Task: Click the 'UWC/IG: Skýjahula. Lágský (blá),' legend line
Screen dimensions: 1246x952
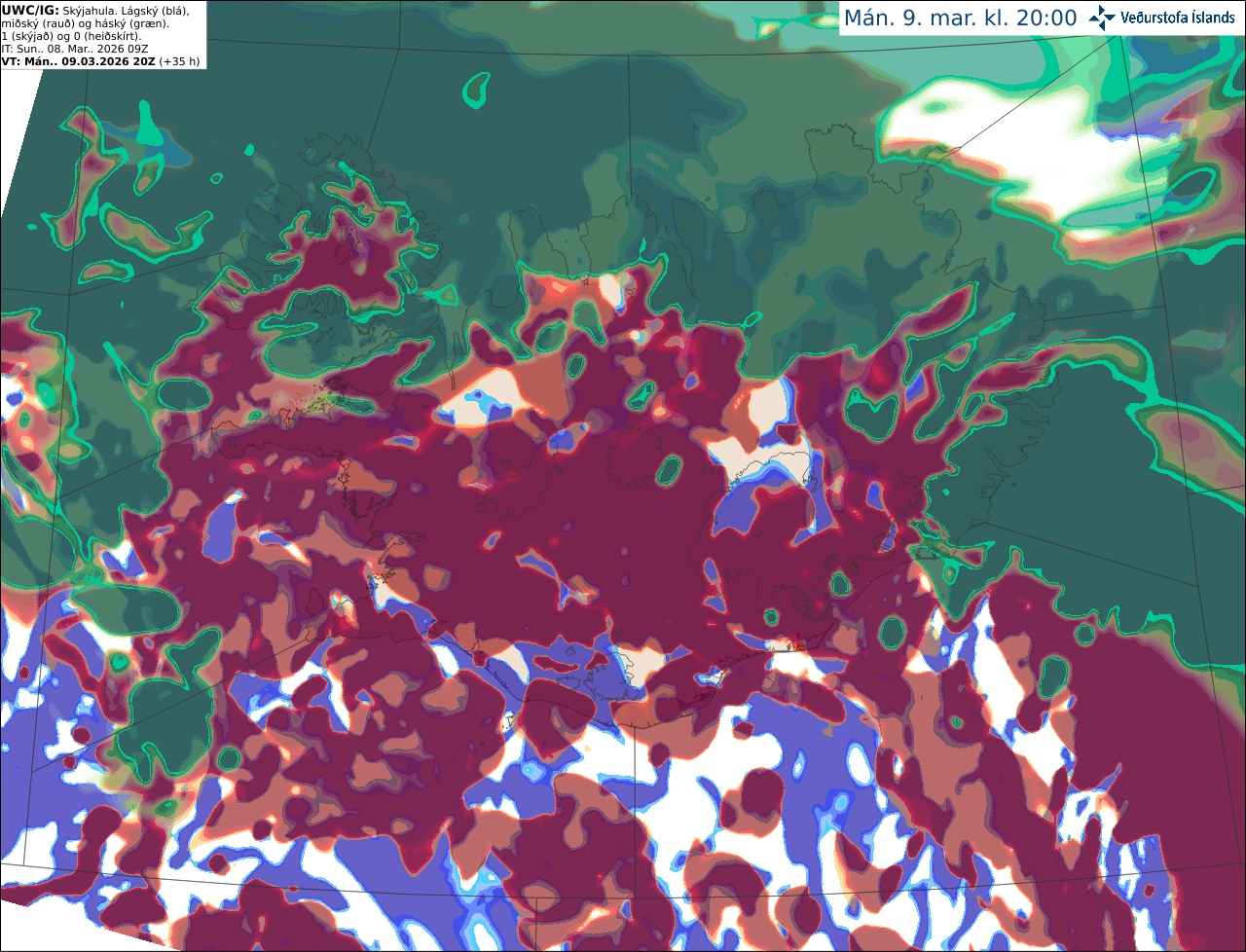Action: [95, 11]
